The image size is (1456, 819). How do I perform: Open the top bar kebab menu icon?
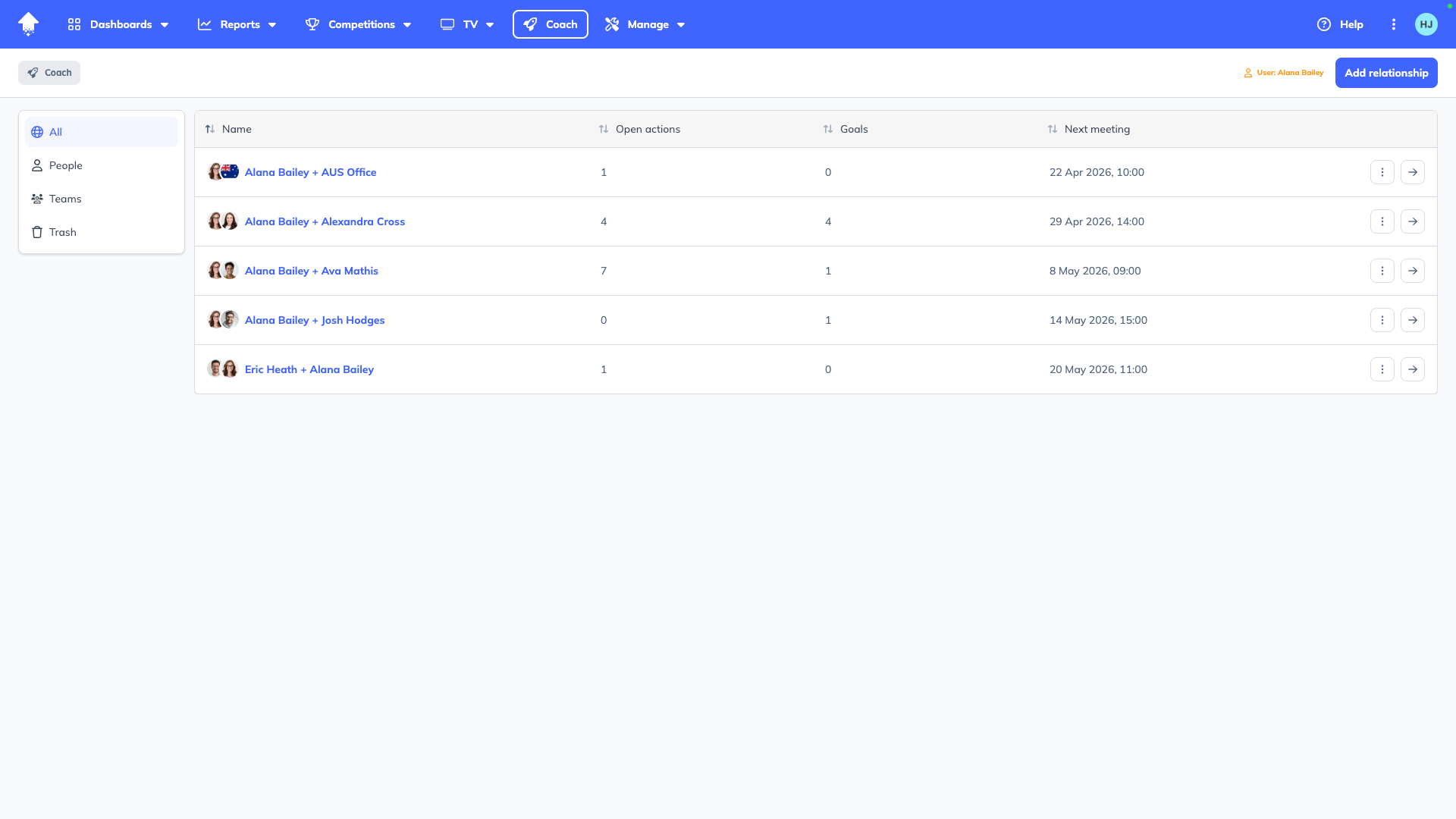click(x=1393, y=24)
